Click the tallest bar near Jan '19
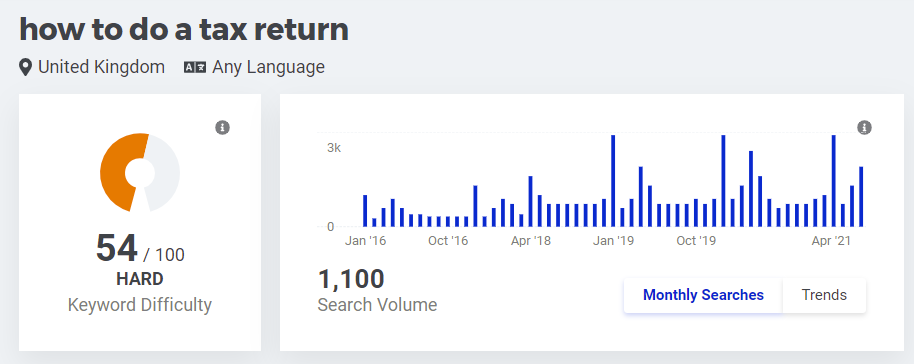Image resolution: width=914 pixels, height=364 pixels. point(613,181)
